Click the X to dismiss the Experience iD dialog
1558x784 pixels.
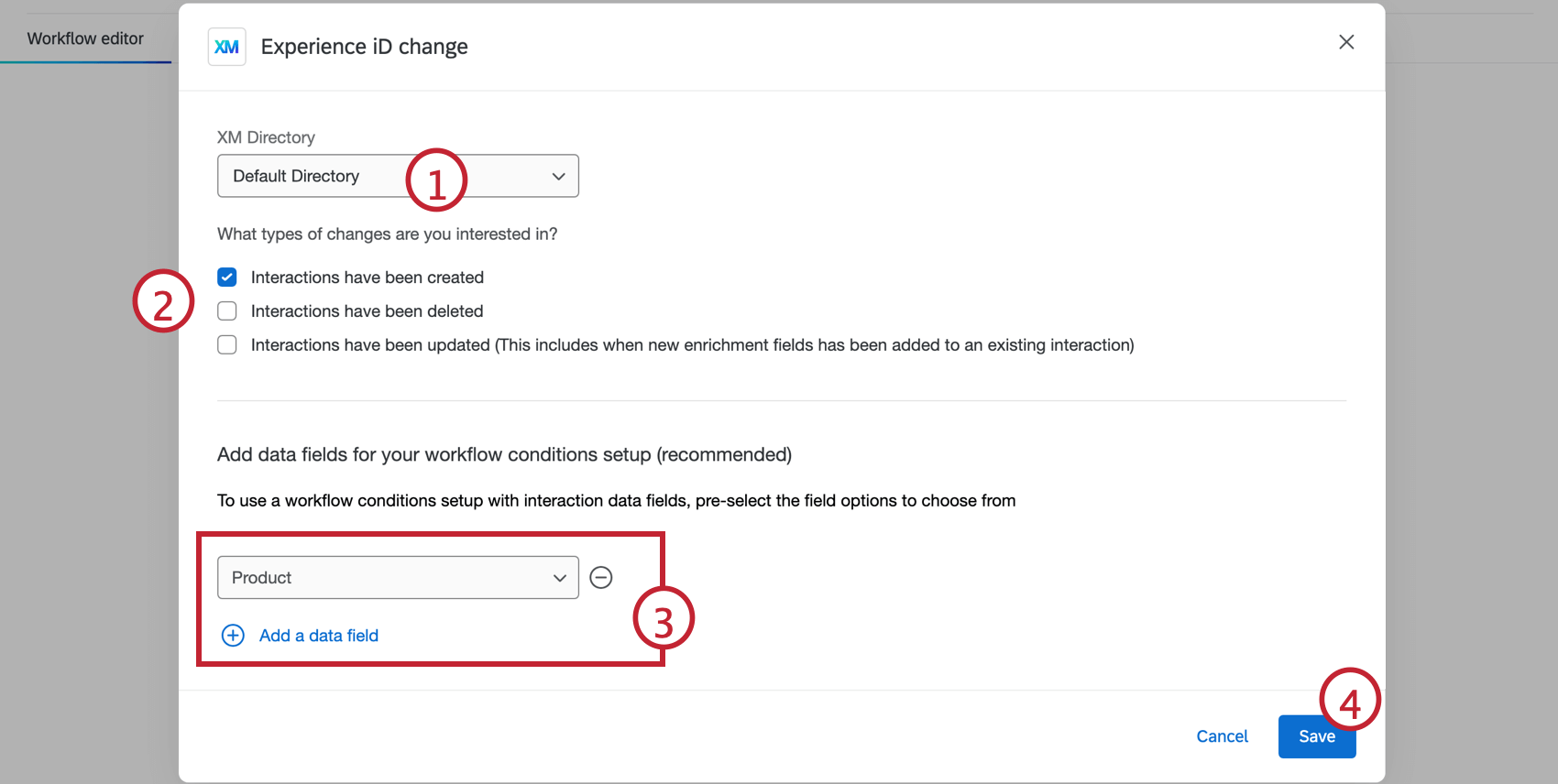1346,41
